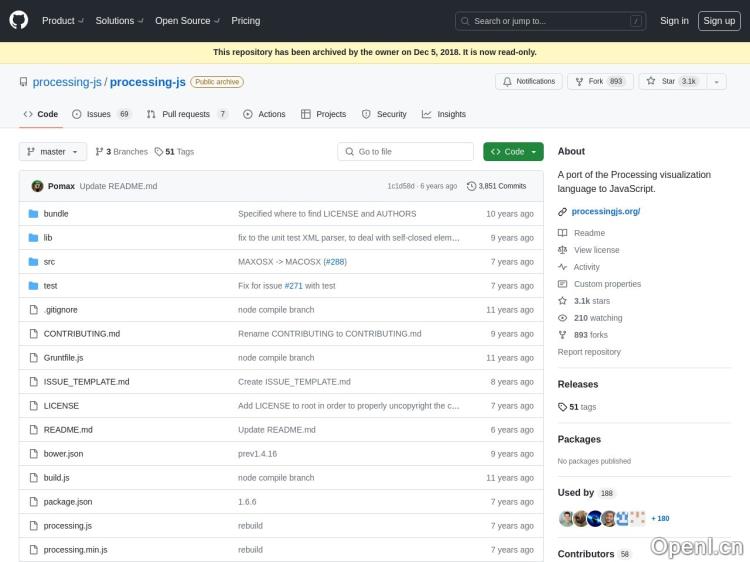The width and height of the screenshot is (750, 562).
Task: Open the 3,851 Commits history
Action: point(496,186)
